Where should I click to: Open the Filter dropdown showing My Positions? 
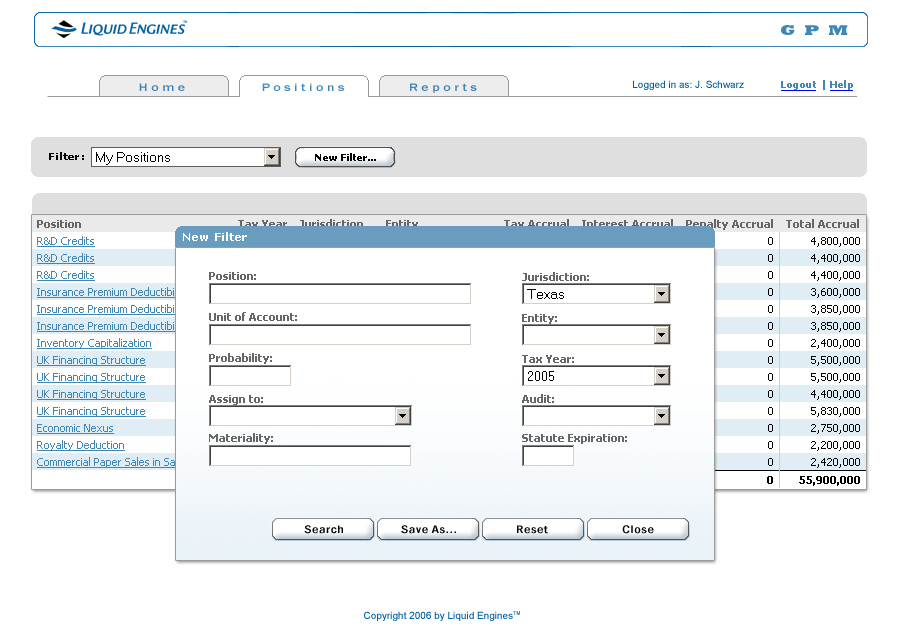coord(270,156)
